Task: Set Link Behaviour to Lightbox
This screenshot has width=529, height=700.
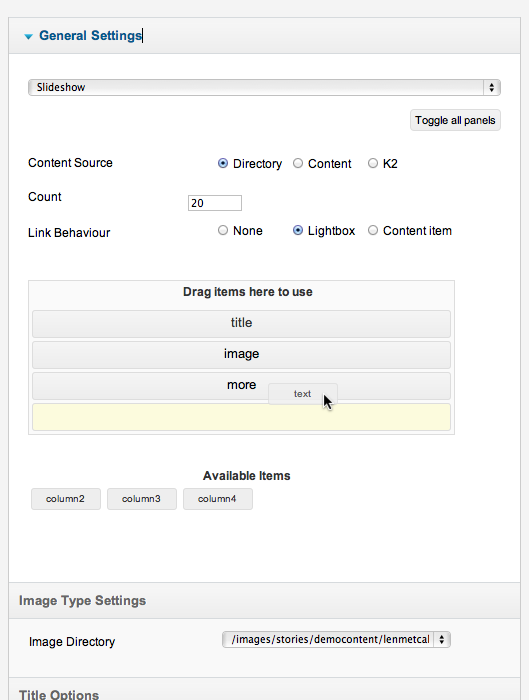Action: pyautogui.click(x=298, y=230)
